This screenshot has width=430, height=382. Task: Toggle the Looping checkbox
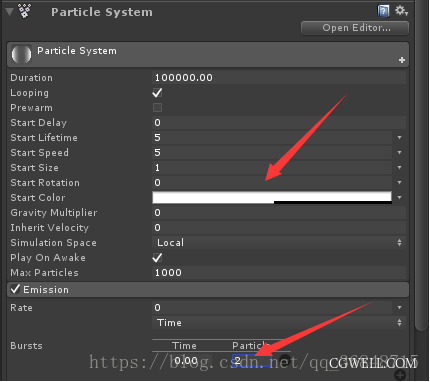(x=157, y=93)
